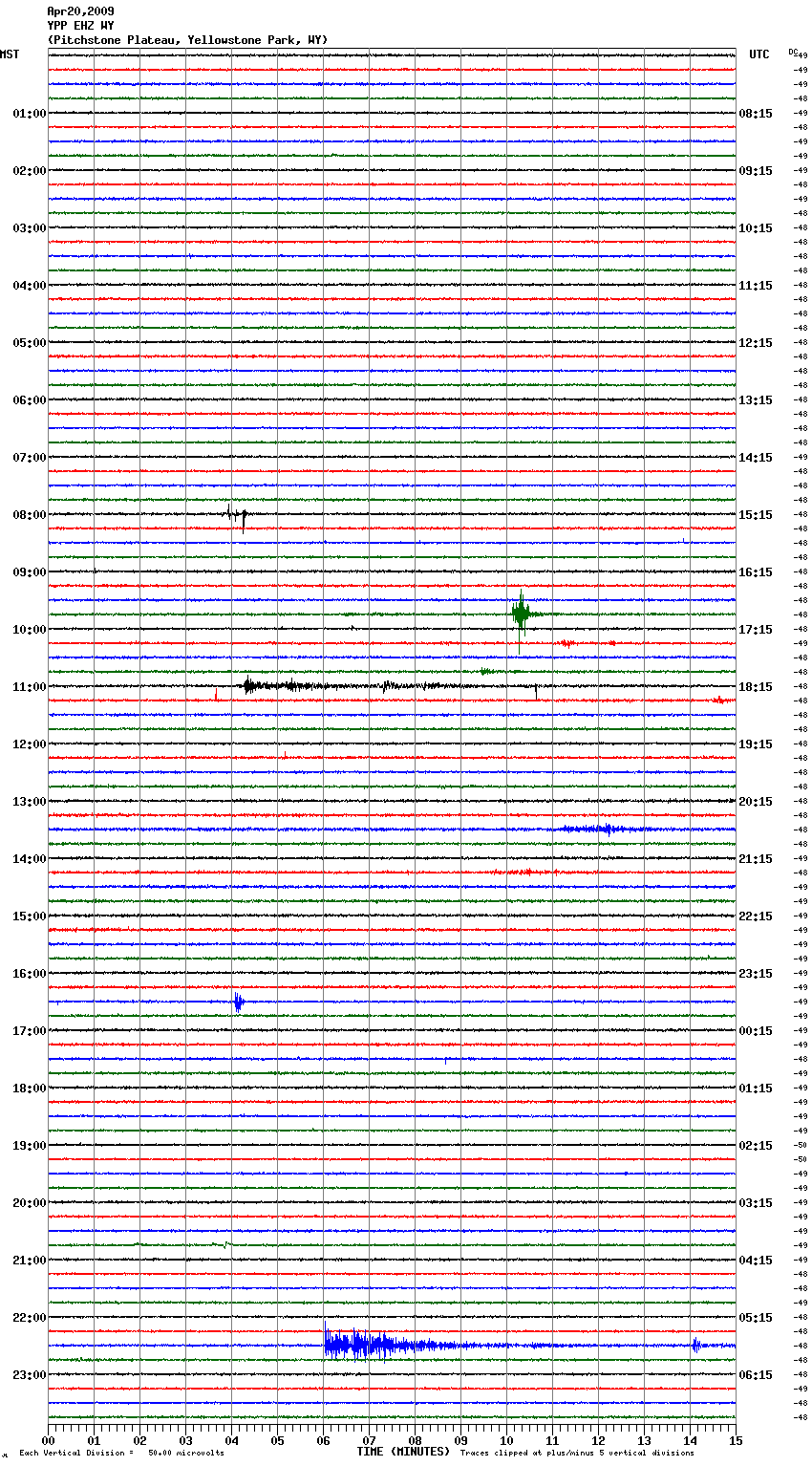The image size is (812, 1466).
Task: Click the 06:15 UTC time label
Action: [756, 1375]
